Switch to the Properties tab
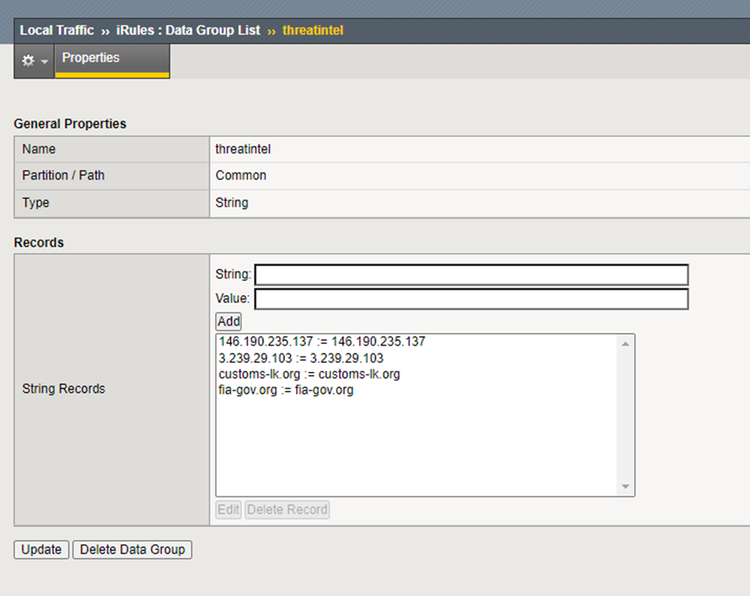Viewport: 750px width, 596px height. coord(90,58)
